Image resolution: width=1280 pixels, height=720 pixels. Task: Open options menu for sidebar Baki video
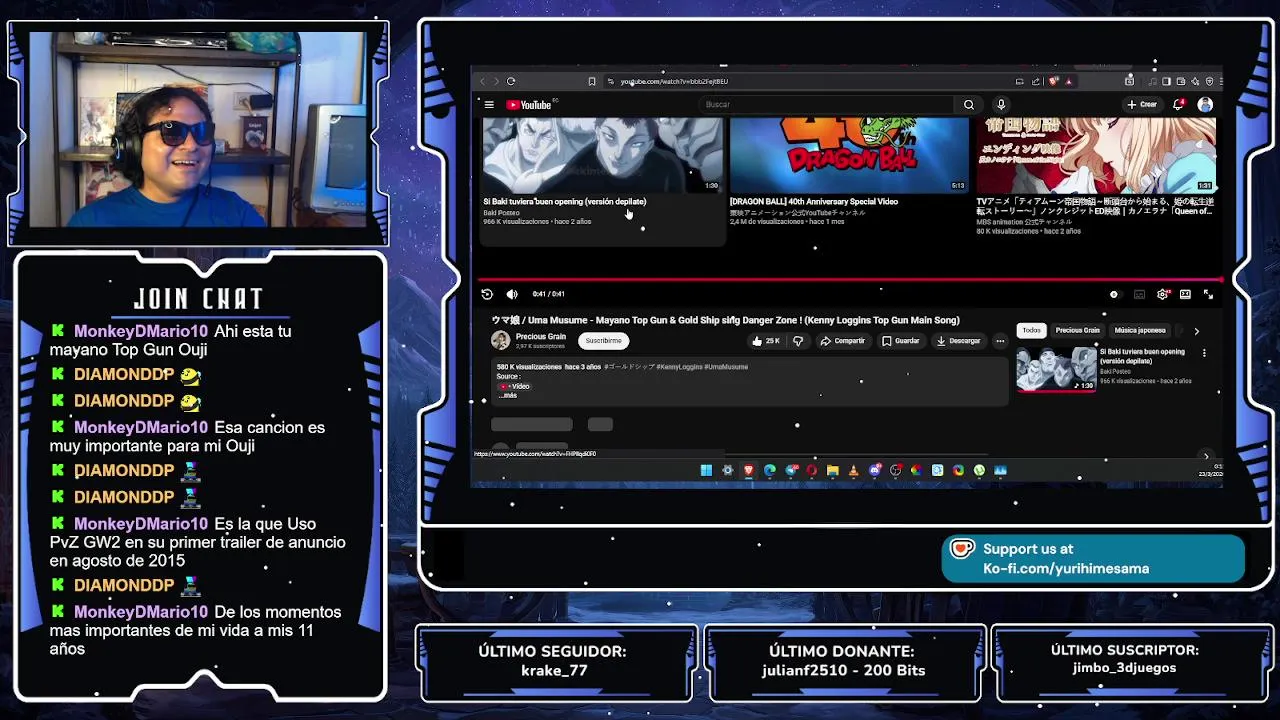[x=1204, y=353]
